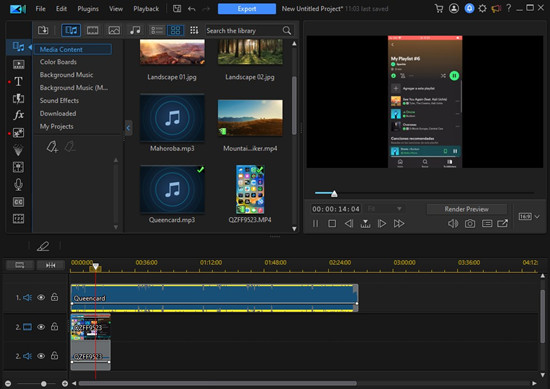The image size is (550, 389).
Task: Pause preview playback
Action: (x=316, y=223)
